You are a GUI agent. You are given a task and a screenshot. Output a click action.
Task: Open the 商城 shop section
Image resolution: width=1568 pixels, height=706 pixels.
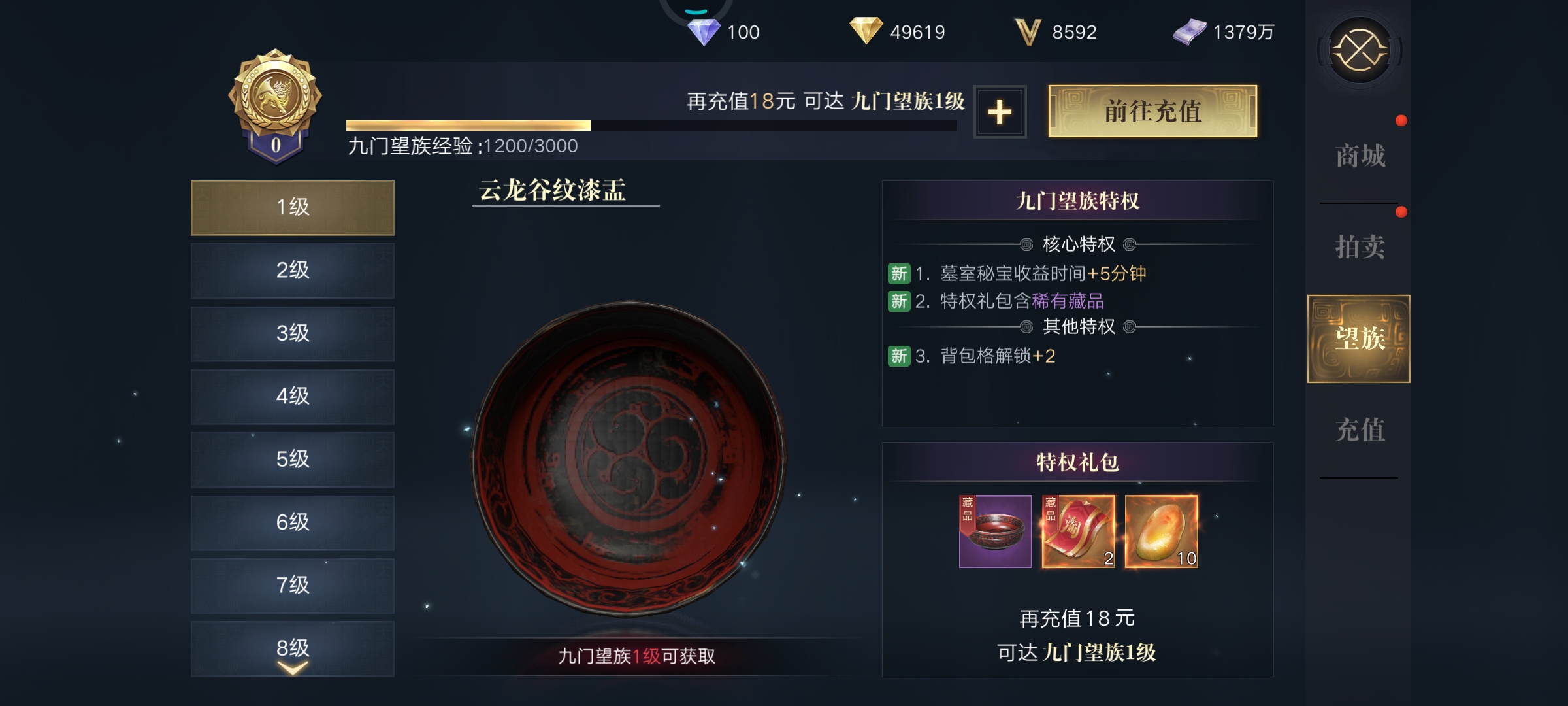[1360, 156]
